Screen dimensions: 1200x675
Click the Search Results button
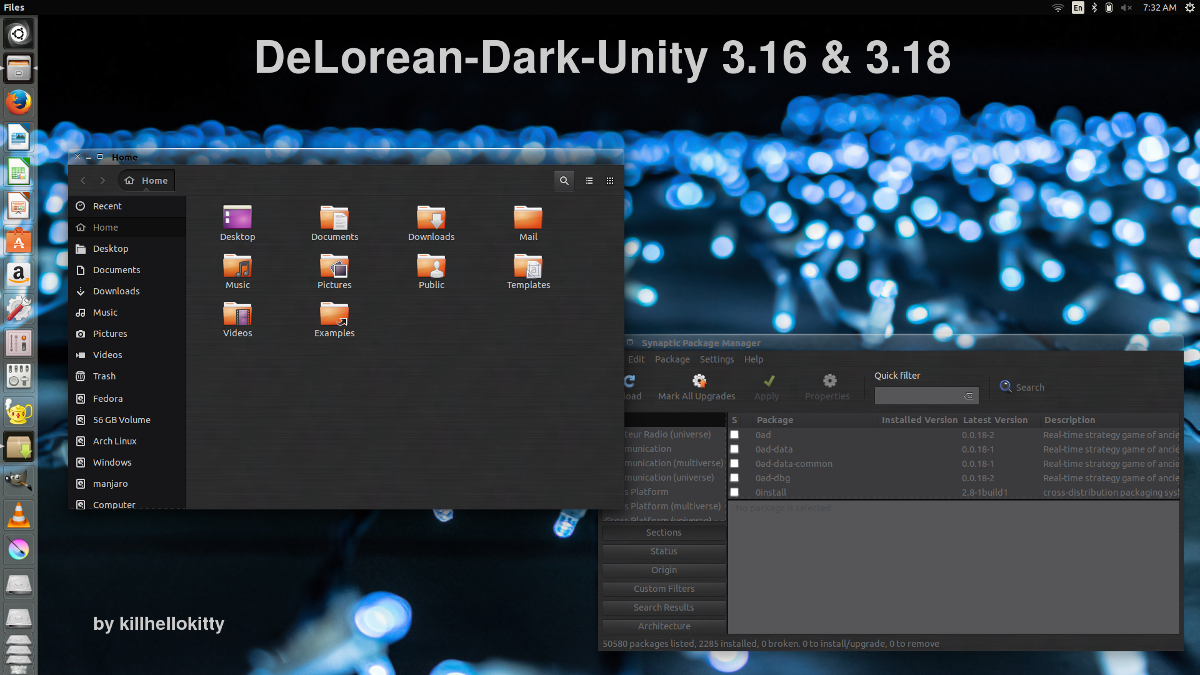click(x=664, y=608)
